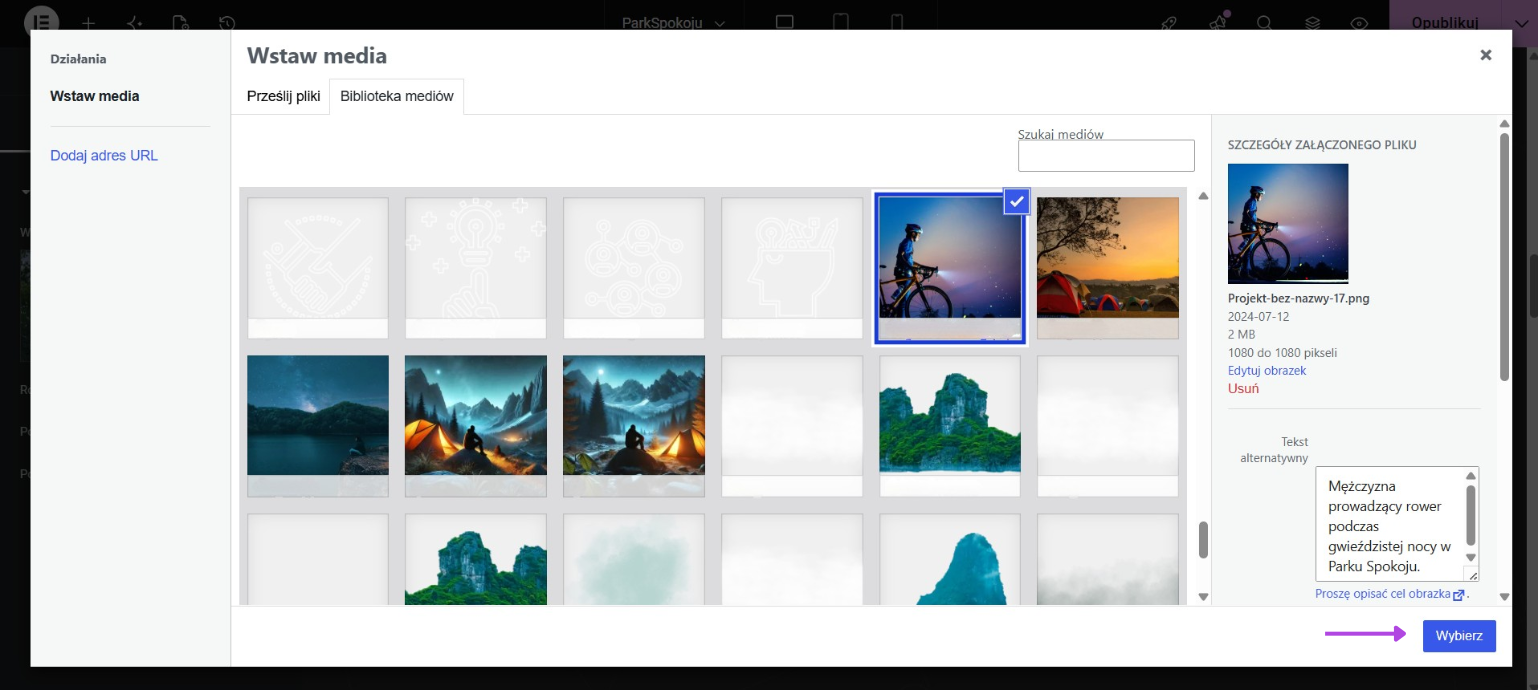Click the rocket icon in top bar

1168,22
